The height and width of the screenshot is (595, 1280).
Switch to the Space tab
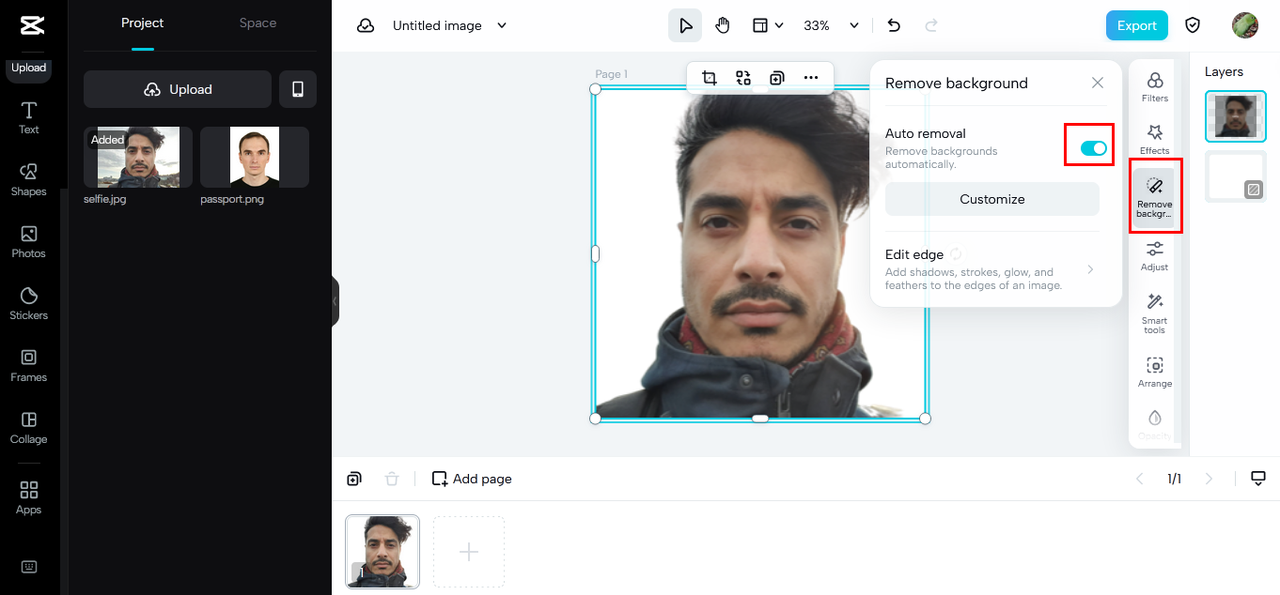[x=258, y=23]
